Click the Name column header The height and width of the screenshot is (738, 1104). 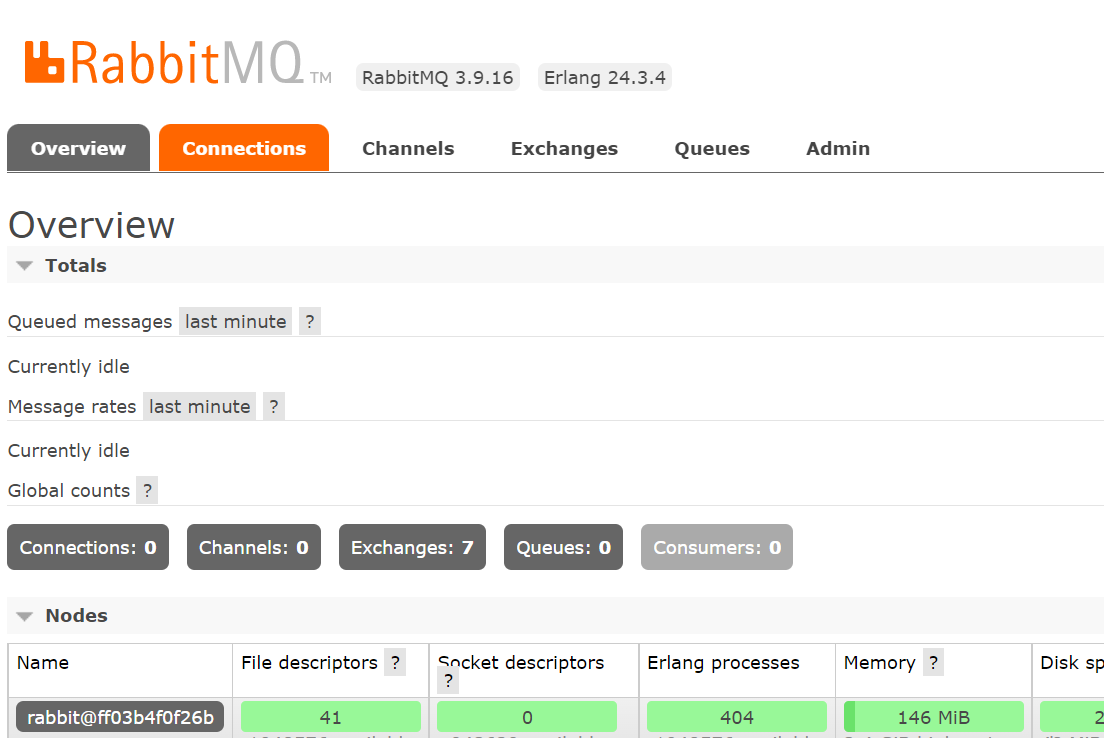coord(43,663)
